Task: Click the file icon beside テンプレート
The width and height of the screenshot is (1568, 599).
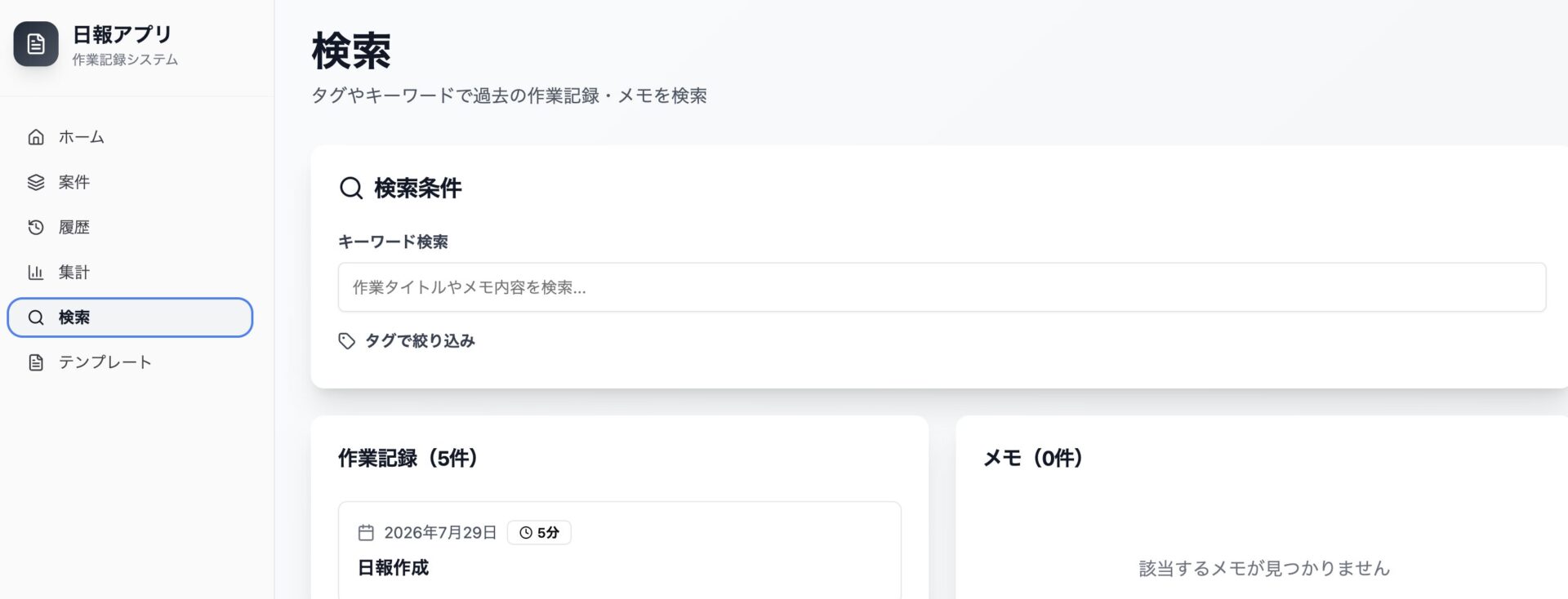Action: coord(36,362)
